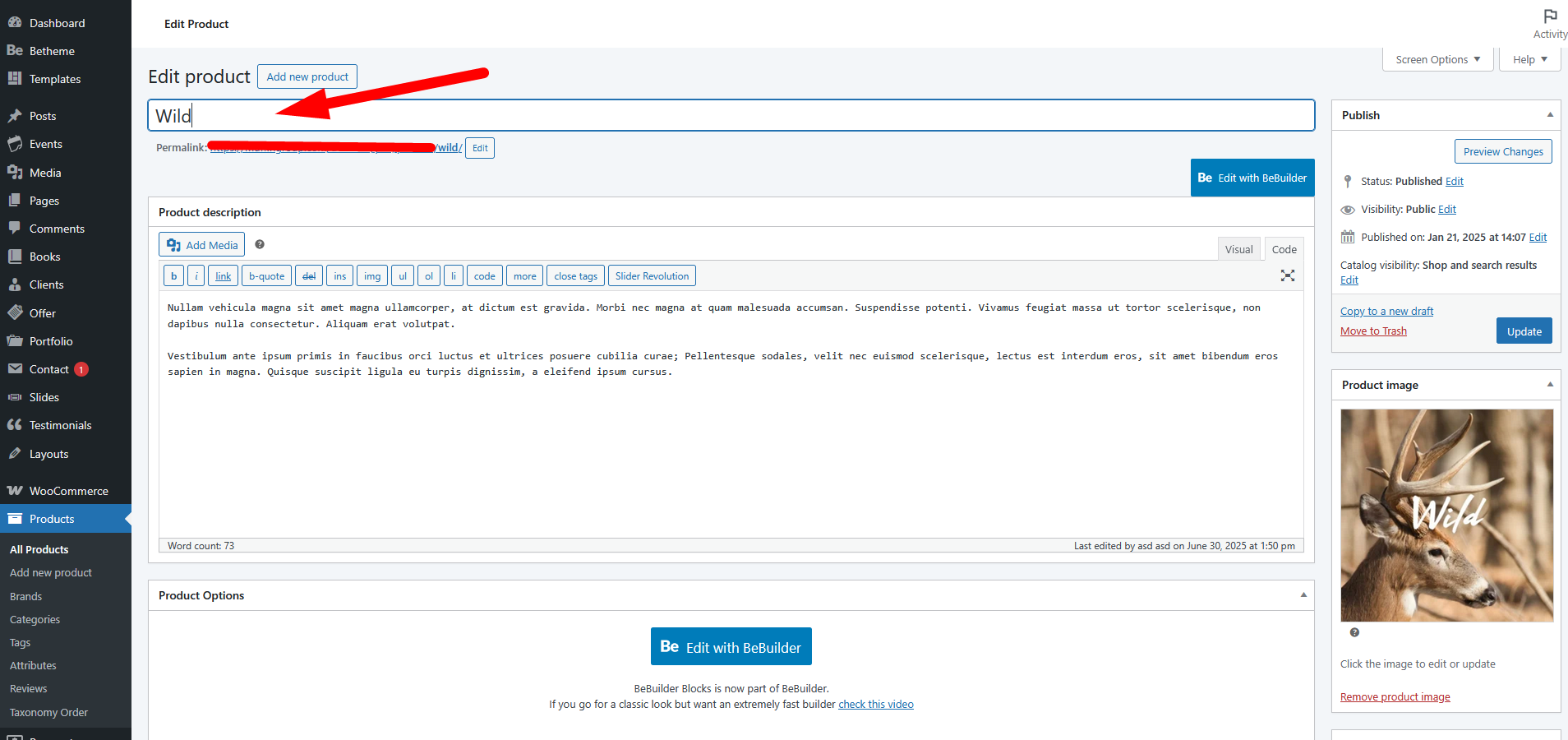
Task: Click help icon next to Add Media
Action: (260, 244)
